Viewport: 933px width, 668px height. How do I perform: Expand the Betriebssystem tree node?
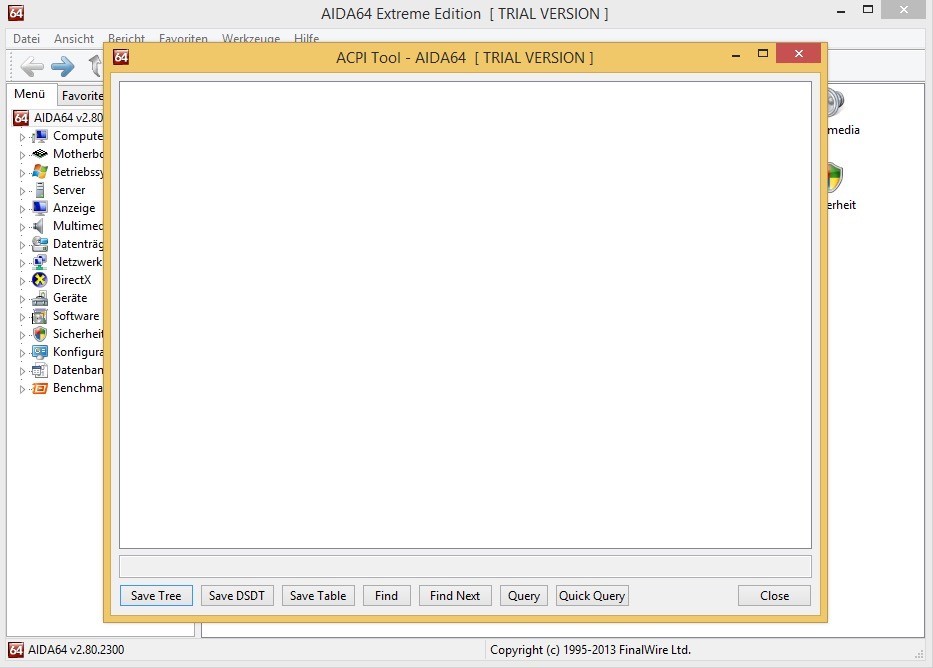(x=22, y=173)
